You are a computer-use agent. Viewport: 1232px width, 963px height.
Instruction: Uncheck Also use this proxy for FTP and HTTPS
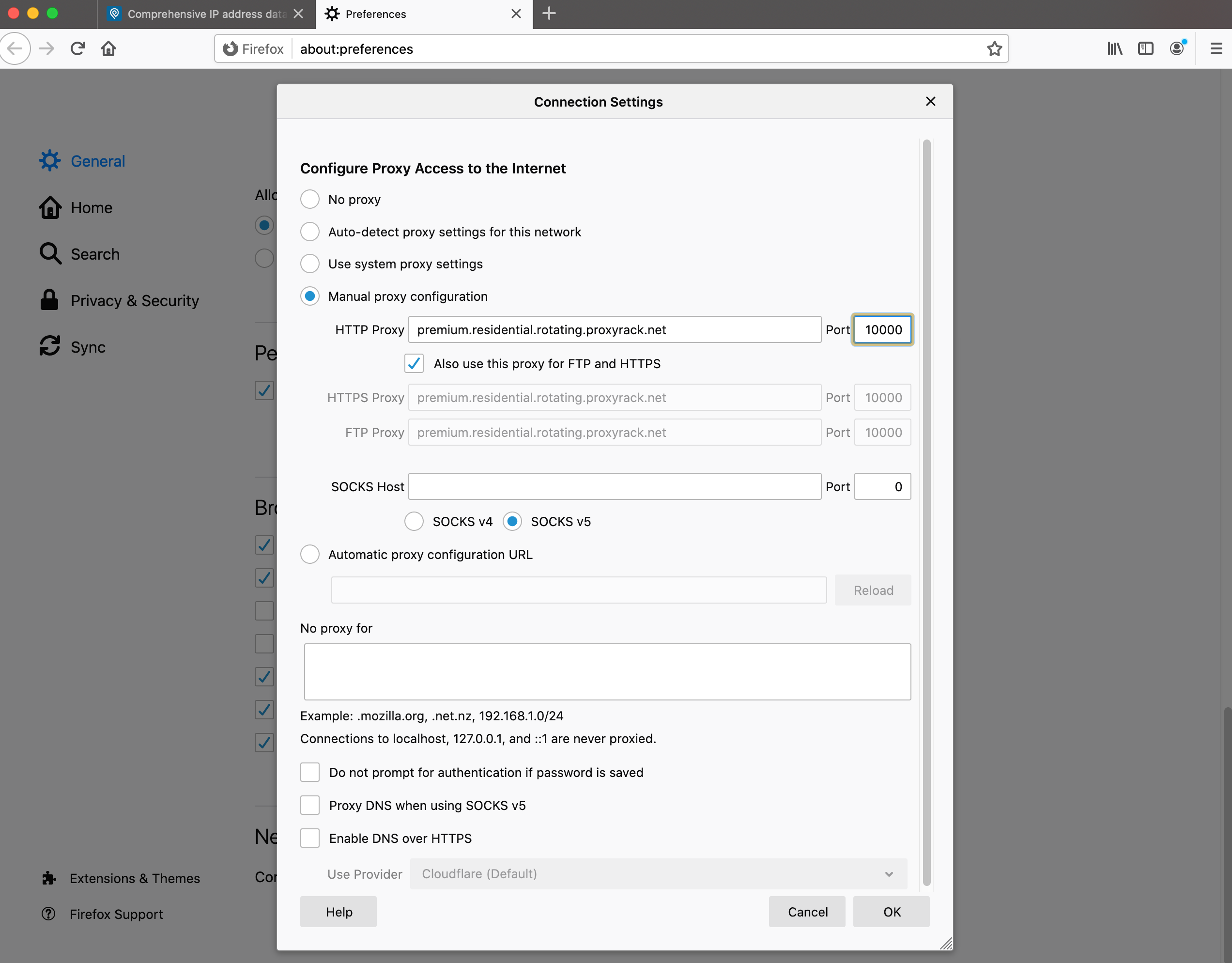coord(414,363)
